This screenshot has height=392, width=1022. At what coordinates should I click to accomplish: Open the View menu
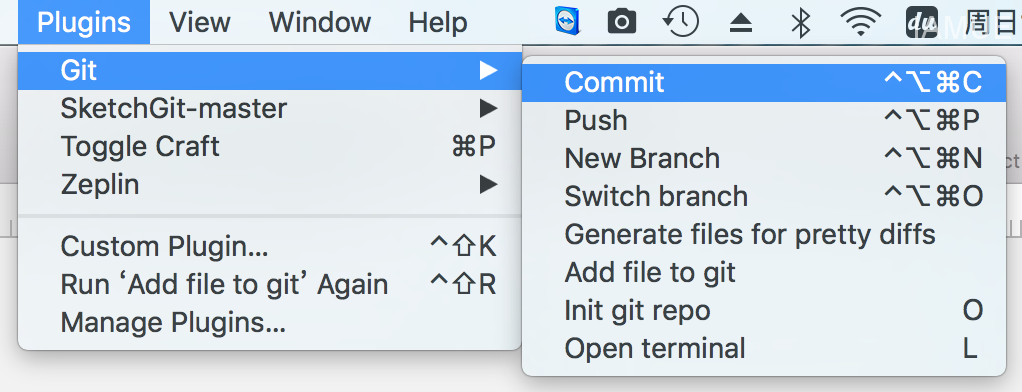pyautogui.click(x=200, y=22)
